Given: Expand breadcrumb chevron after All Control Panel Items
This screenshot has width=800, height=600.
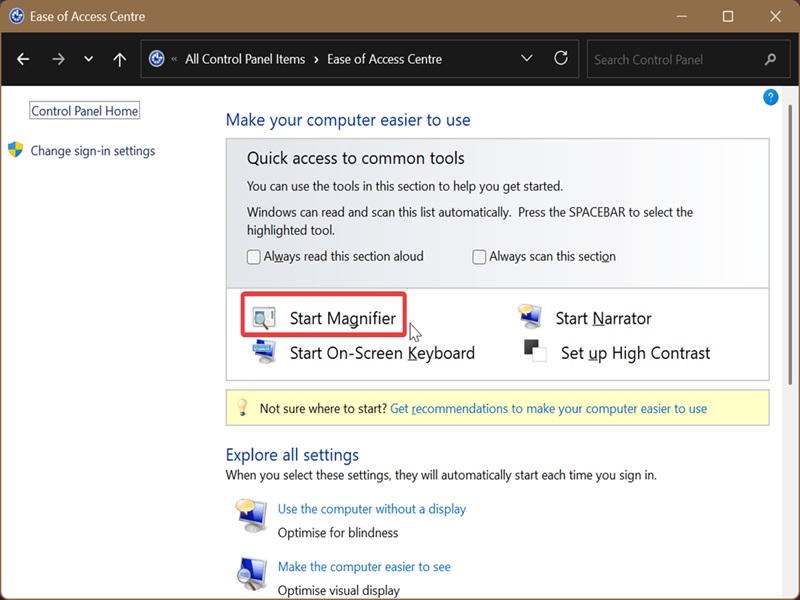Looking at the screenshot, I should click(316, 59).
